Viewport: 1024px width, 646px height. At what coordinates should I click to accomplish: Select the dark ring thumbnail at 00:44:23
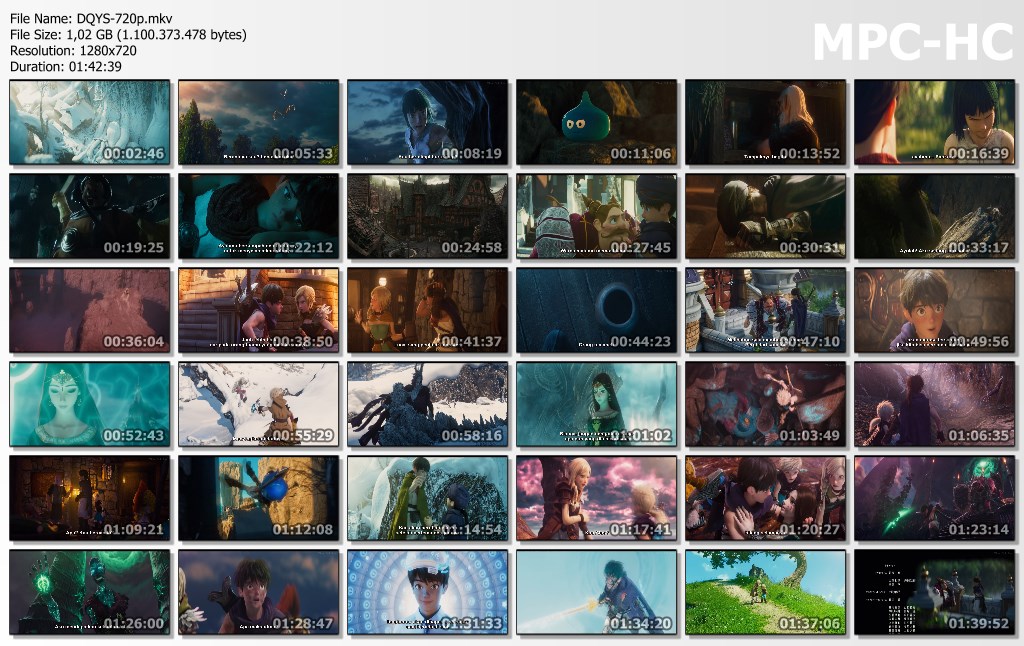click(597, 310)
